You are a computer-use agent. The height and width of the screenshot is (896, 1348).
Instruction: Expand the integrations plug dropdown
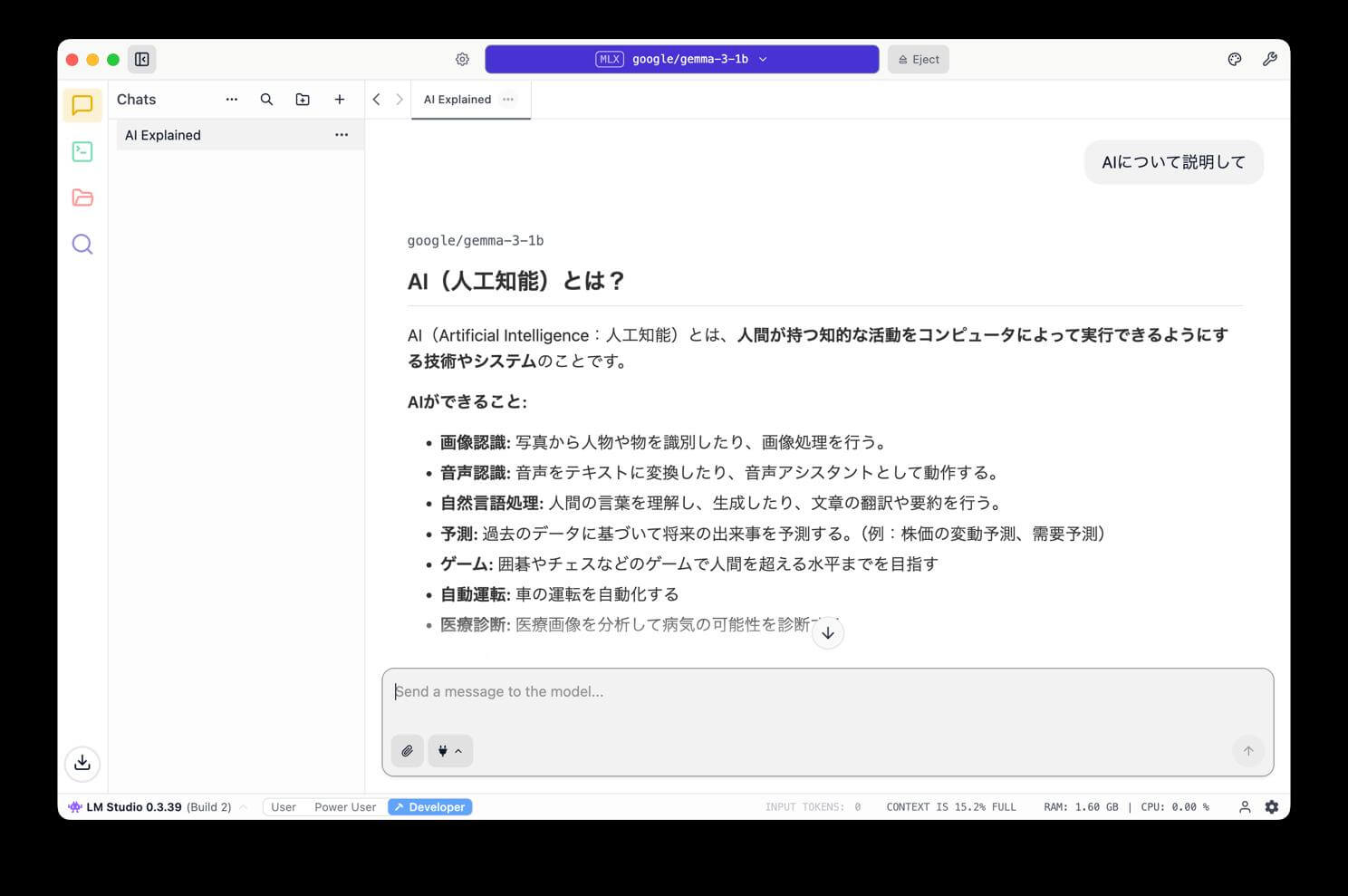click(x=450, y=750)
